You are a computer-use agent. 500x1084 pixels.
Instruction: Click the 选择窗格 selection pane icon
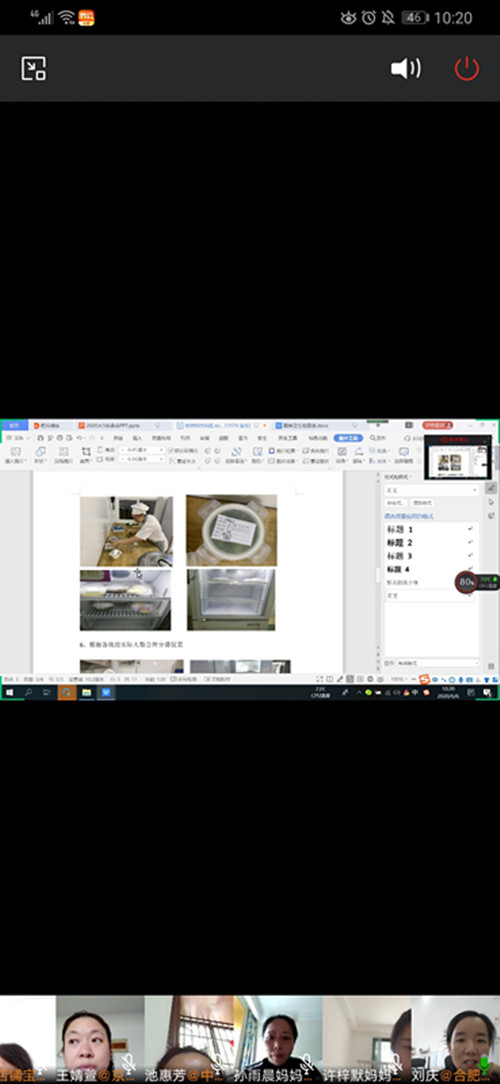404,455
